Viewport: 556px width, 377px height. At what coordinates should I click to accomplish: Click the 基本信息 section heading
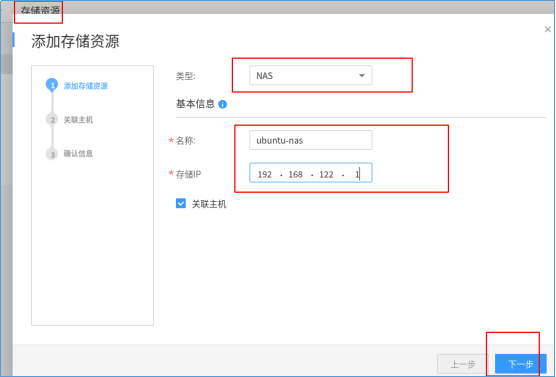[195, 104]
